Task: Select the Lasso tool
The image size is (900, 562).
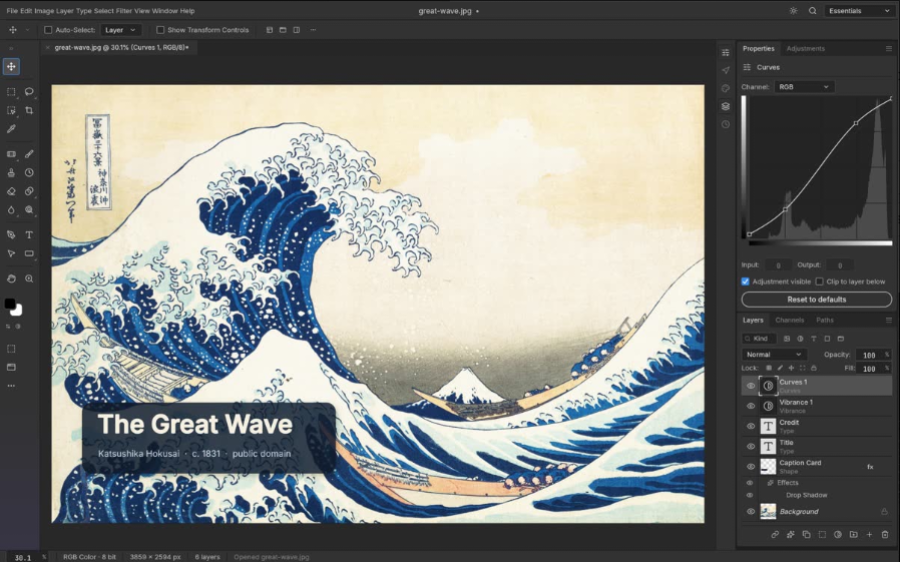Action: [x=29, y=92]
